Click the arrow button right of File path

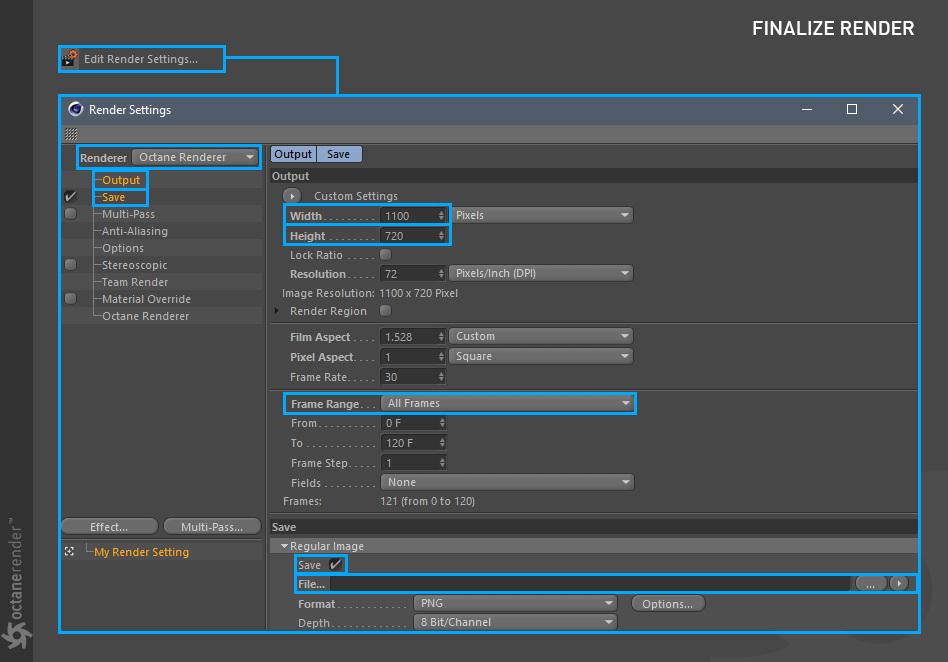pos(899,583)
